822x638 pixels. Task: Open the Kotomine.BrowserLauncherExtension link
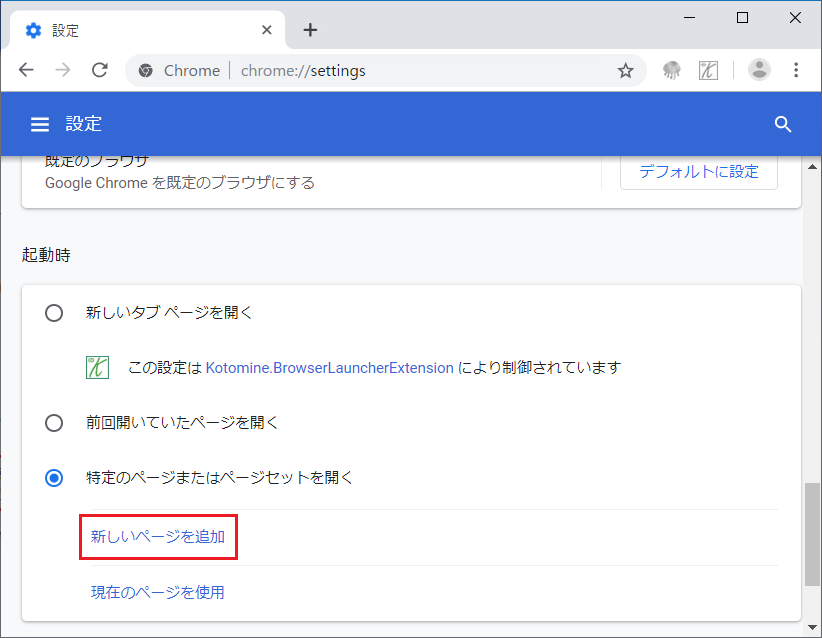pos(329,368)
